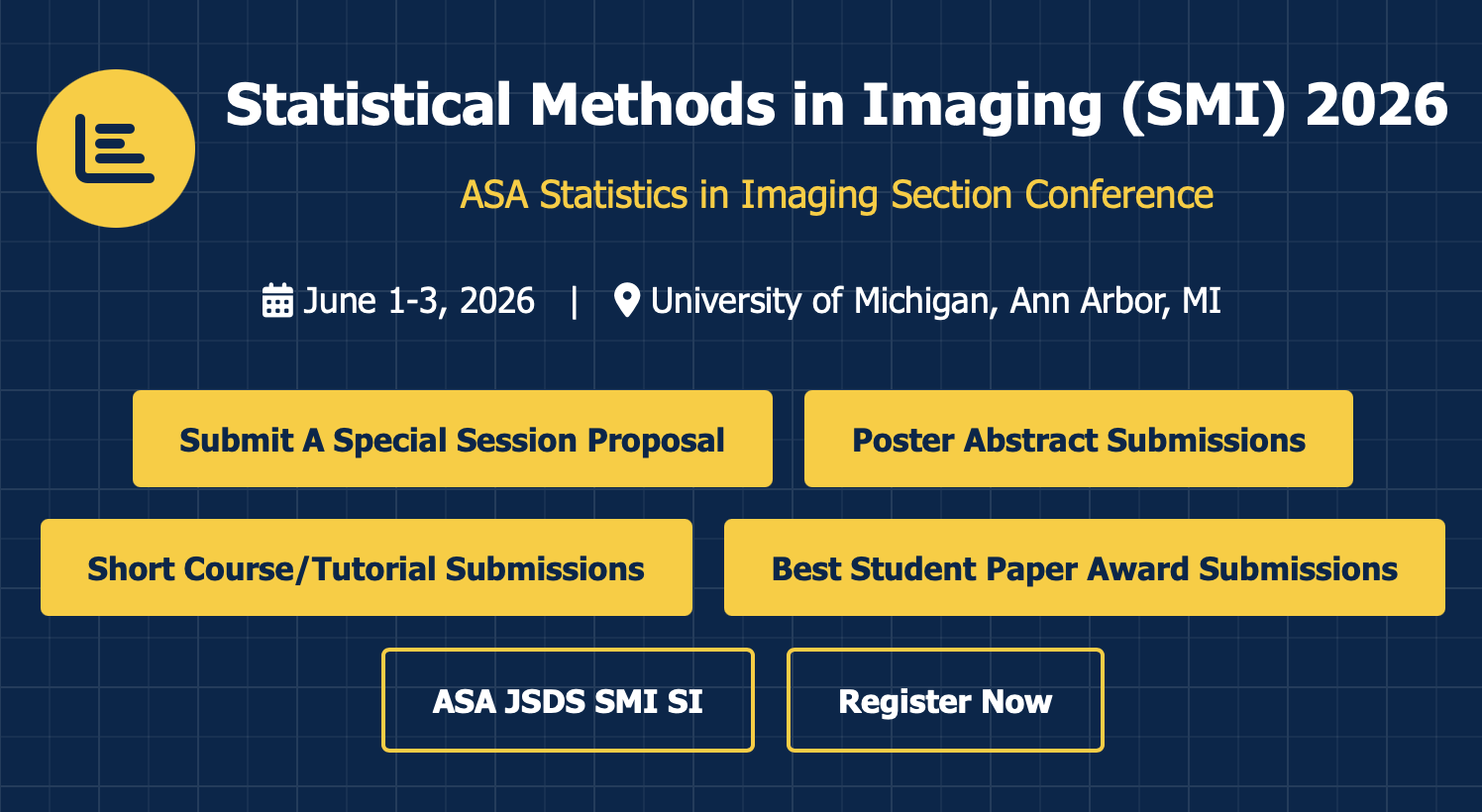
Task: Click the year "2026" in the main heading
Action: (x=1377, y=105)
